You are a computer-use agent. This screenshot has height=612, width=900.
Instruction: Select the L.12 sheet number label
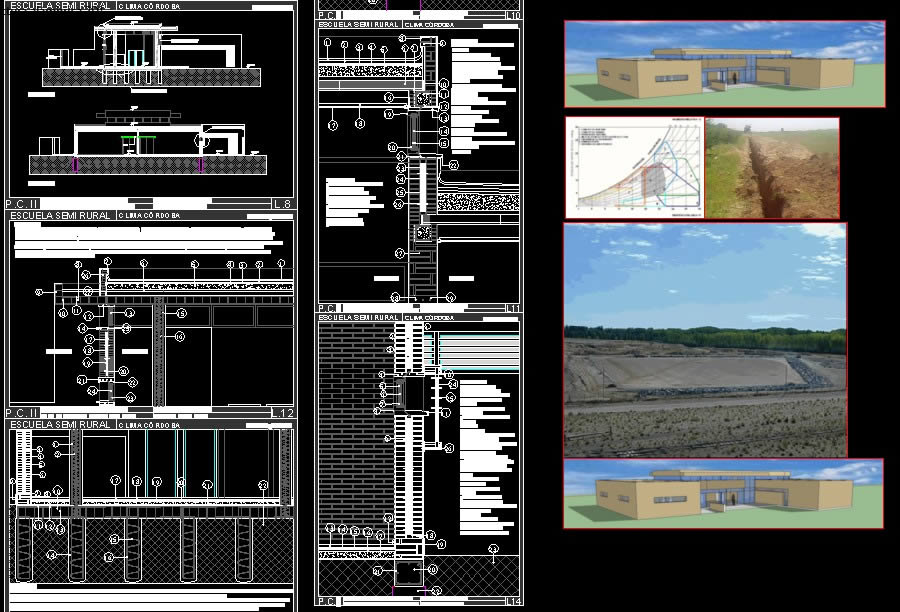(283, 413)
